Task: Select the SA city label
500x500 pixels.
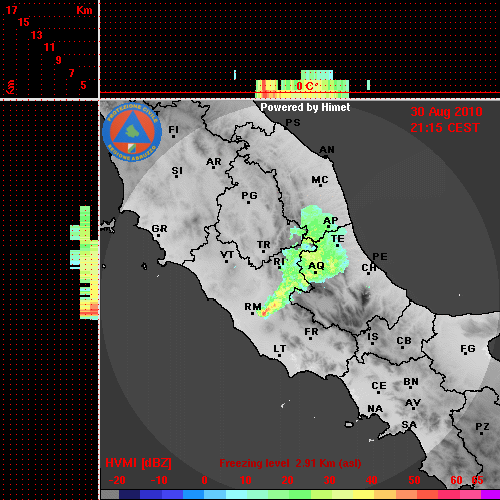Action: (x=409, y=424)
